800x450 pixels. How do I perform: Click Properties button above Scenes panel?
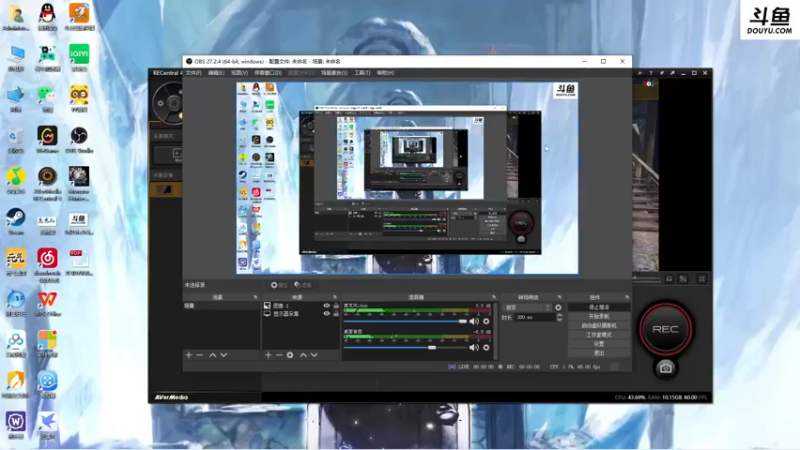point(280,285)
